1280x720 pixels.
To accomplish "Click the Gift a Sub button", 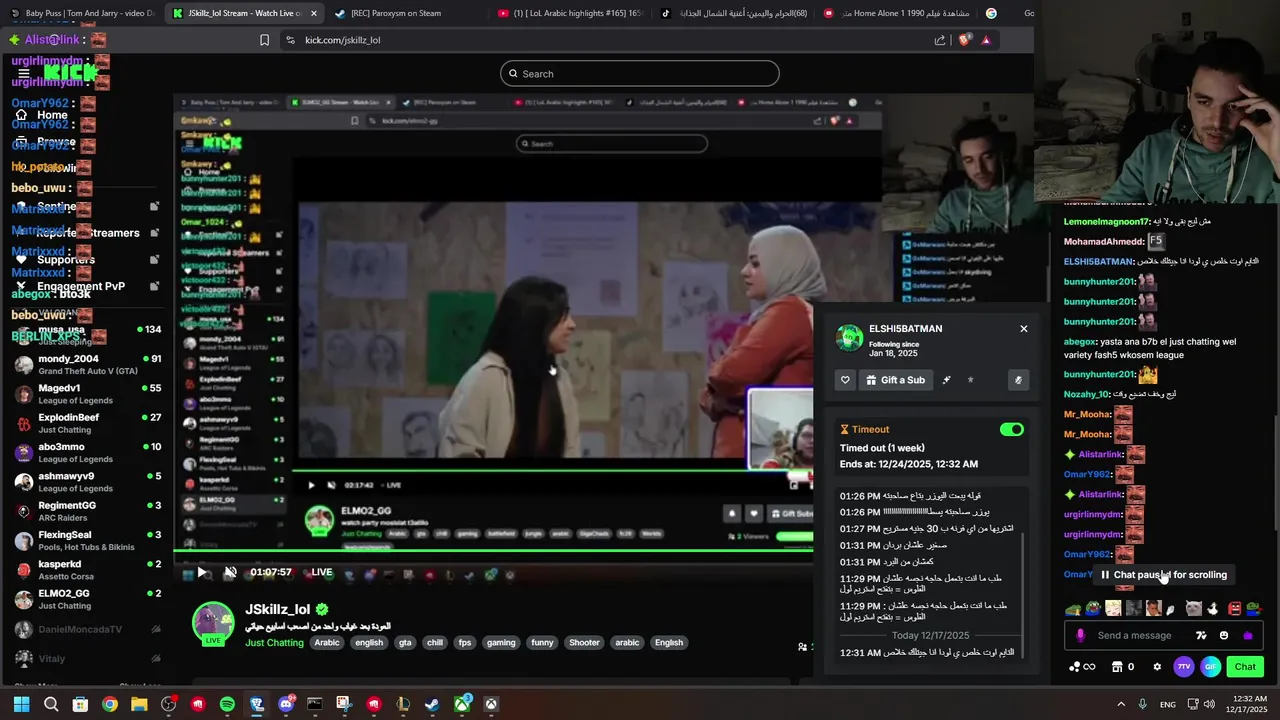I will [896, 380].
